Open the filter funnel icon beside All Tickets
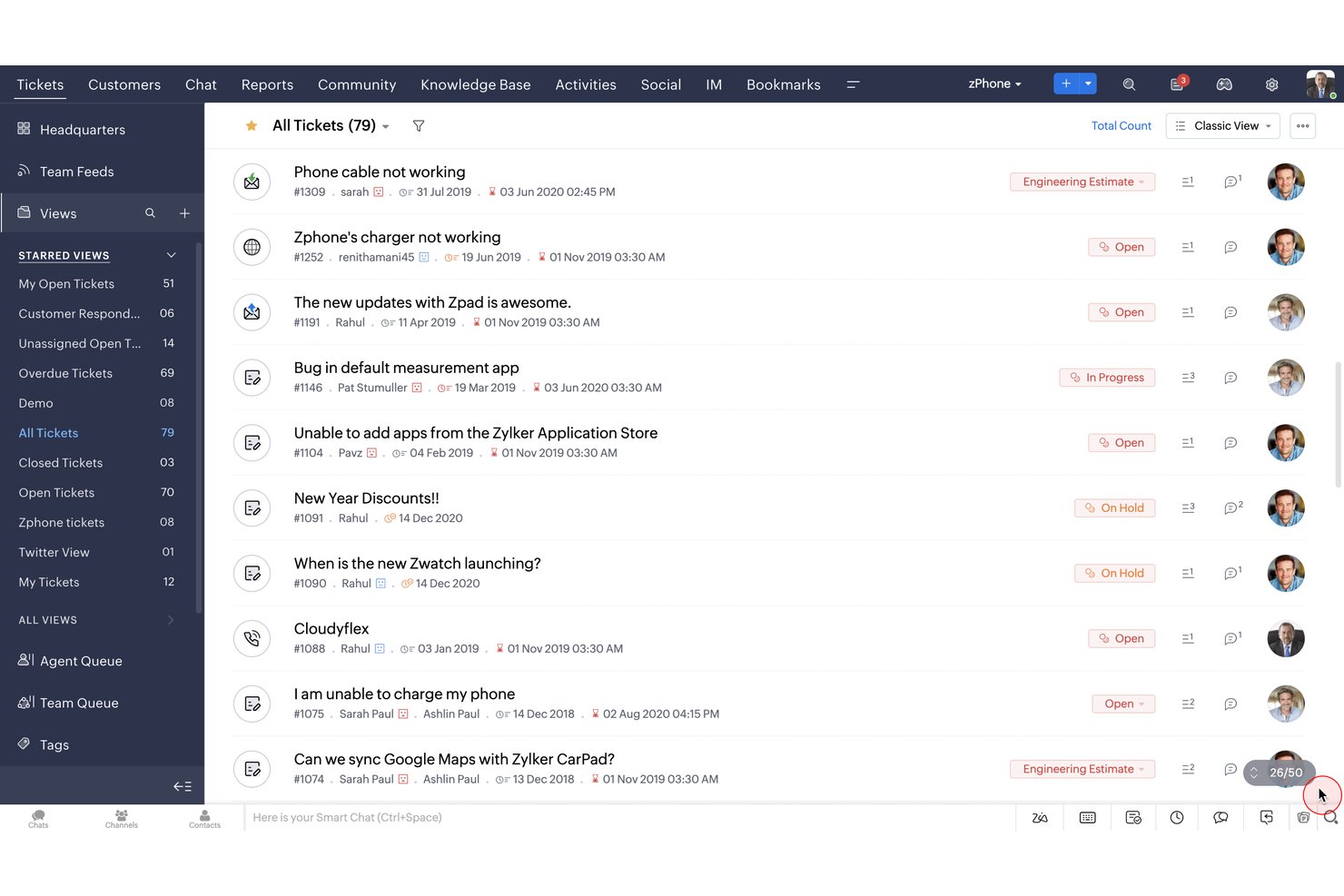The image size is (1344, 896). [x=419, y=126]
